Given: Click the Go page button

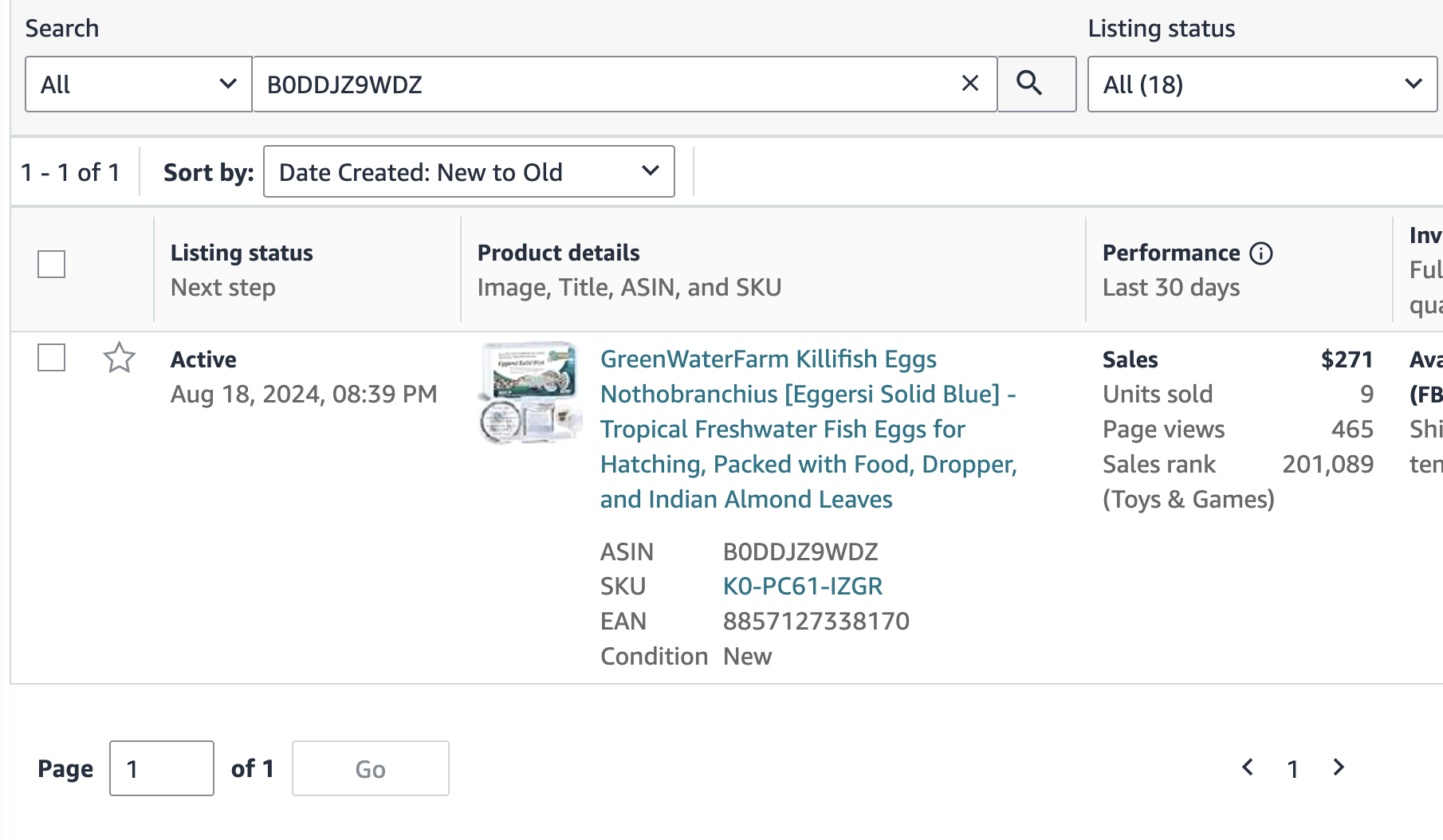Looking at the screenshot, I should (x=371, y=768).
